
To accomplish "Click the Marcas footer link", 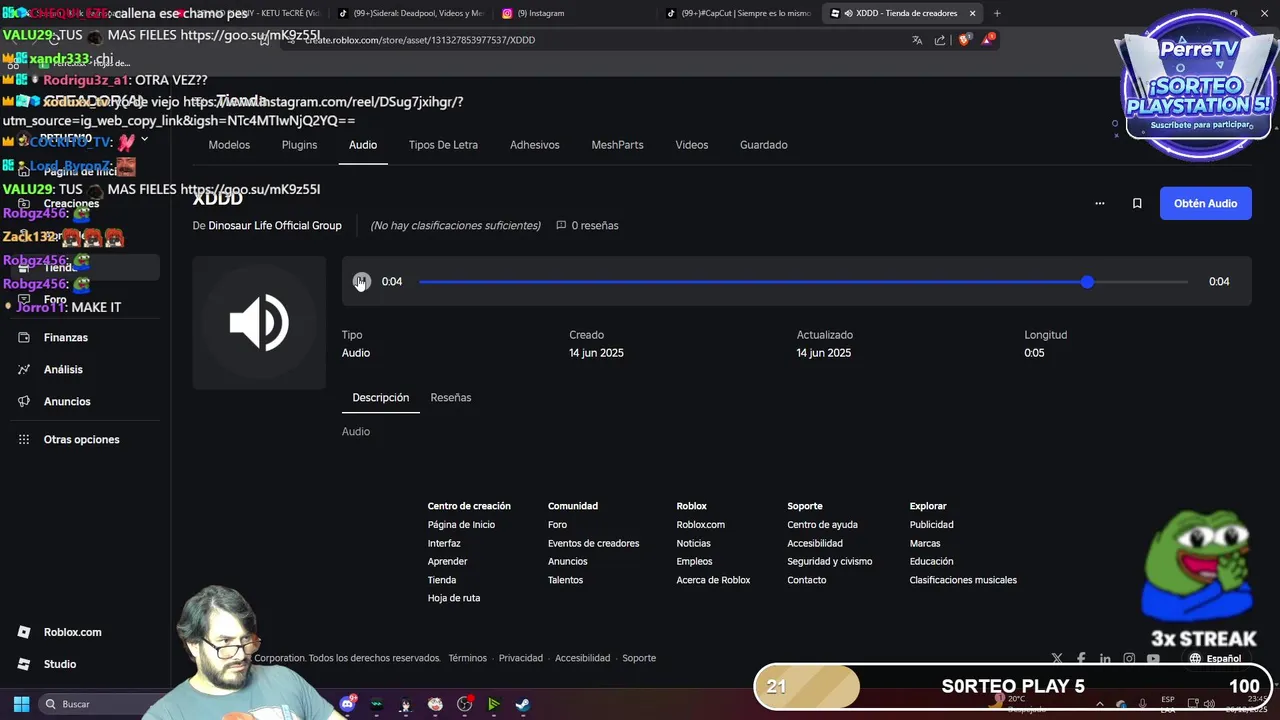I will (x=925, y=544).
